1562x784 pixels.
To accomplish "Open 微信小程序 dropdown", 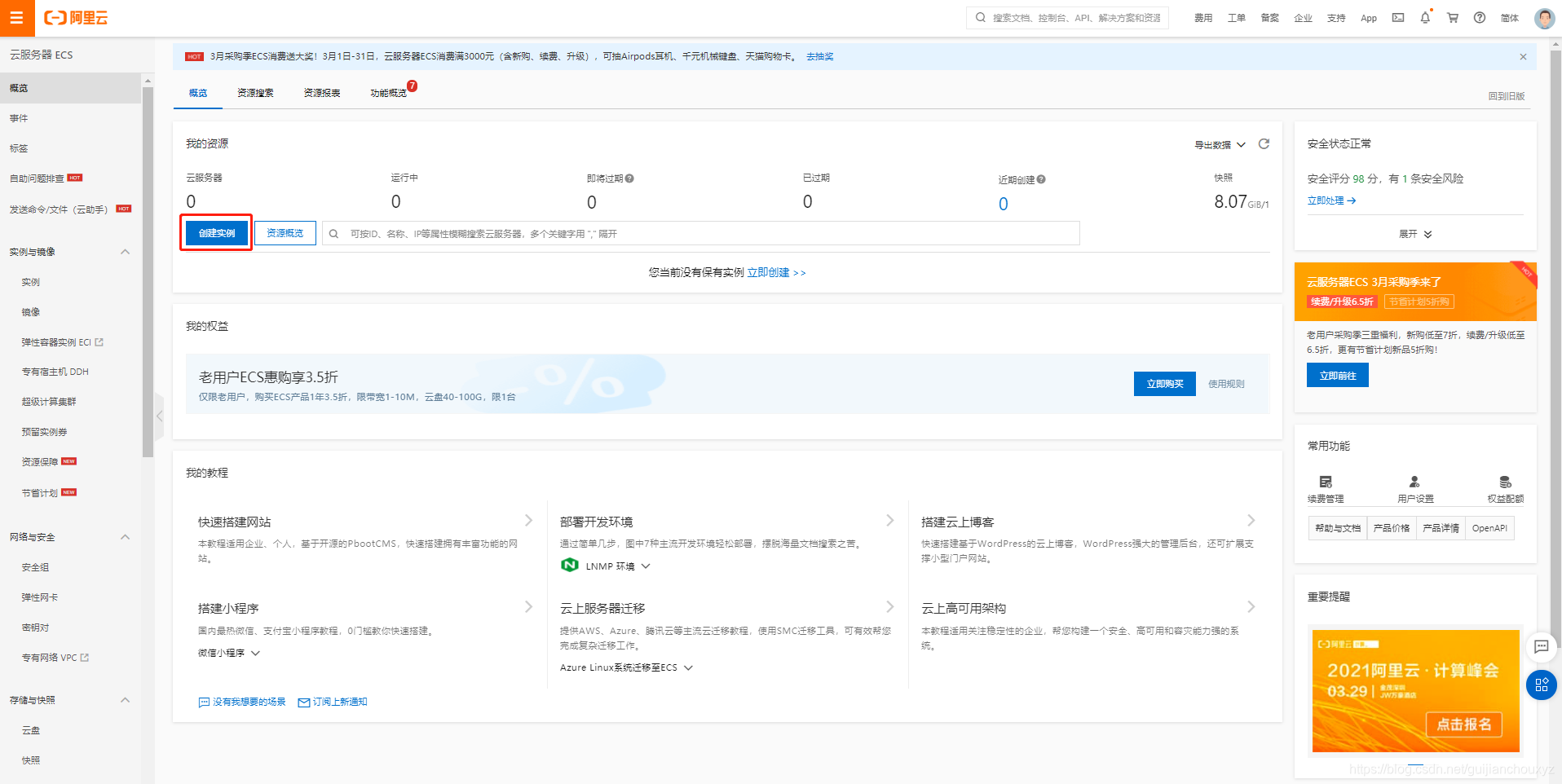I will coord(229,653).
